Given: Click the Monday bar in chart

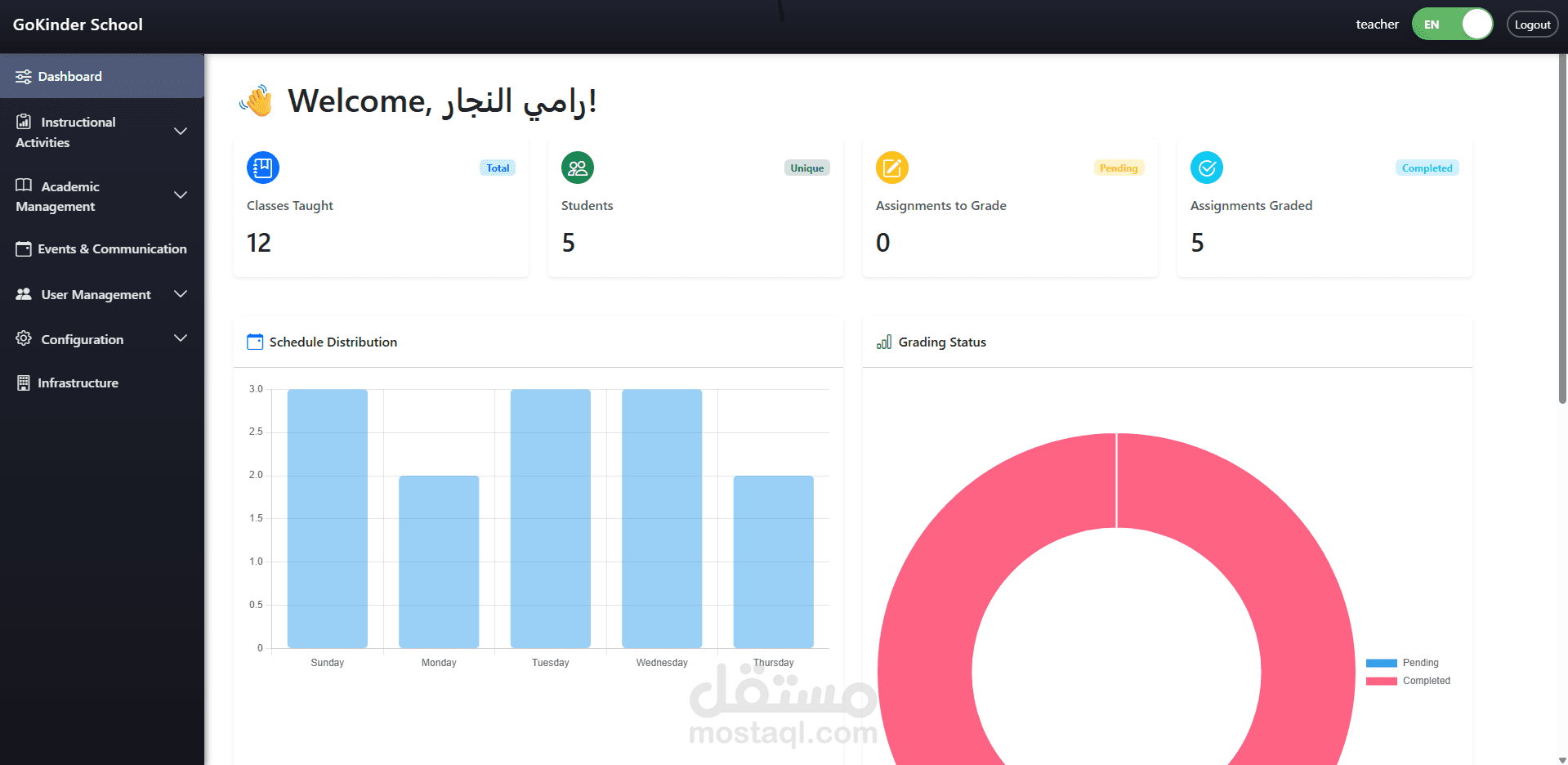Looking at the screenshot, I should click(439, 561).
